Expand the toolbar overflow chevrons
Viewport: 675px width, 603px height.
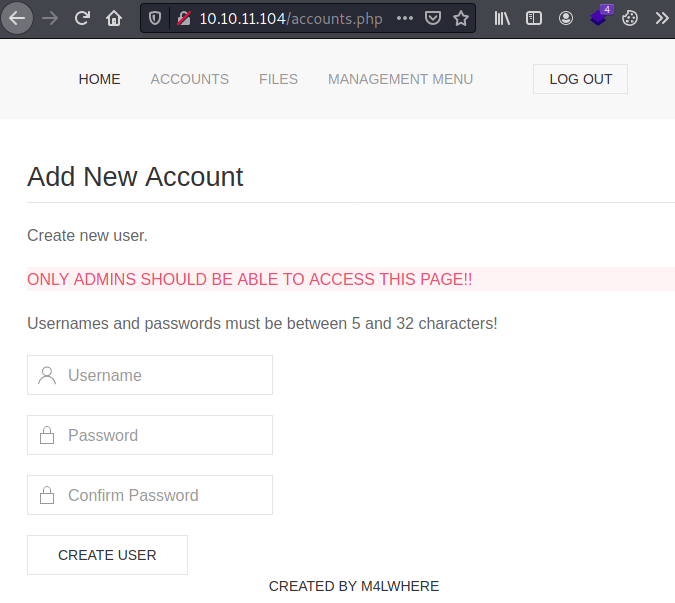(x=662, y=18)
